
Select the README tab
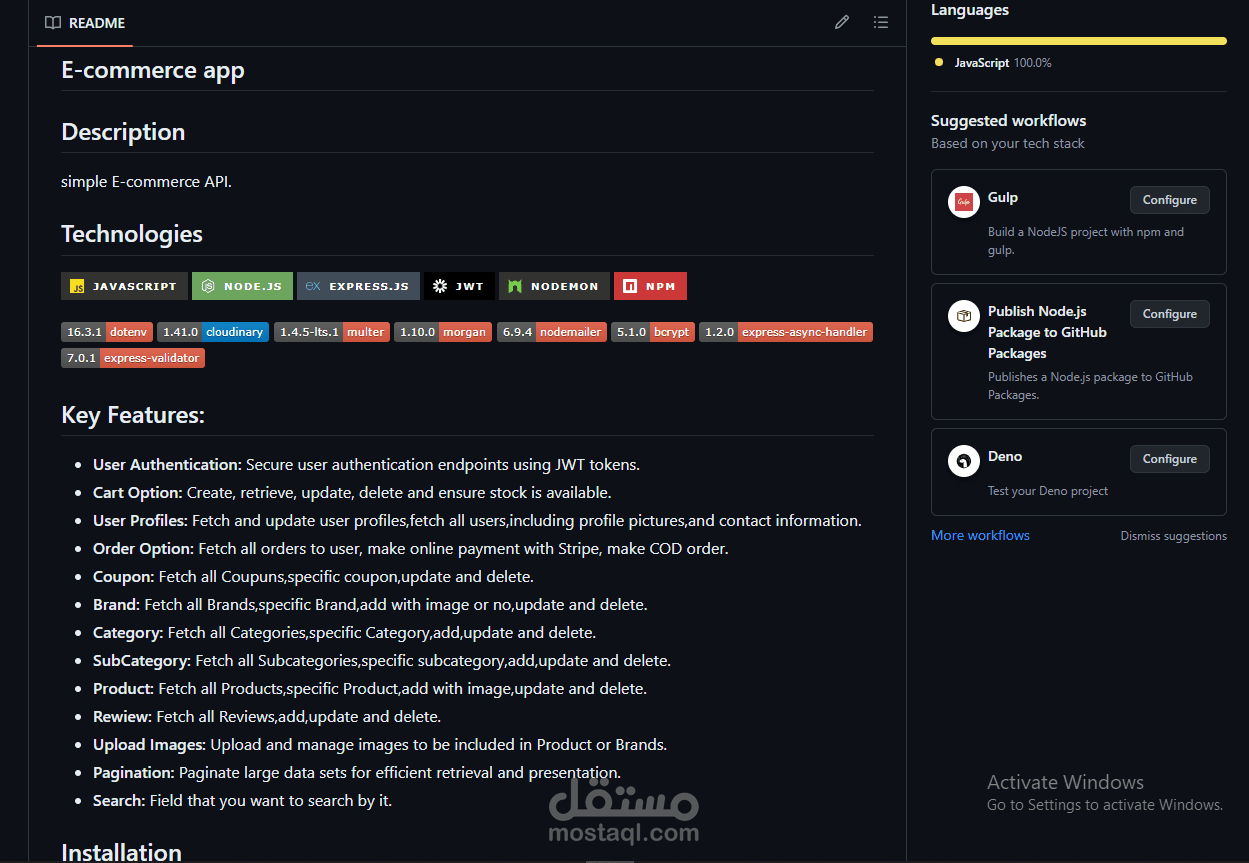[x=85, y=23]
